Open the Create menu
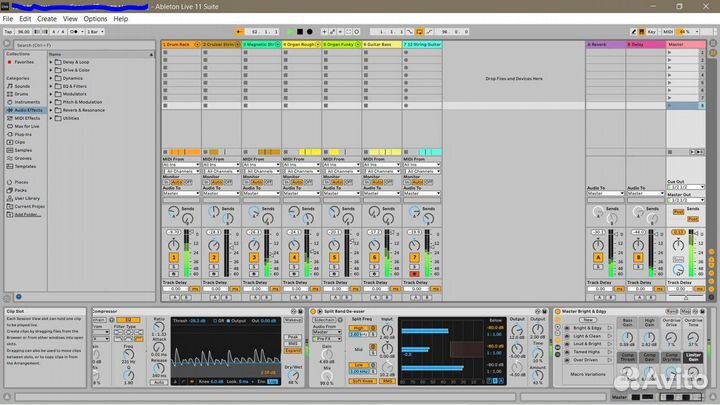Image resolution: width=720 pixels, height=405 pixels. point(47,18)
